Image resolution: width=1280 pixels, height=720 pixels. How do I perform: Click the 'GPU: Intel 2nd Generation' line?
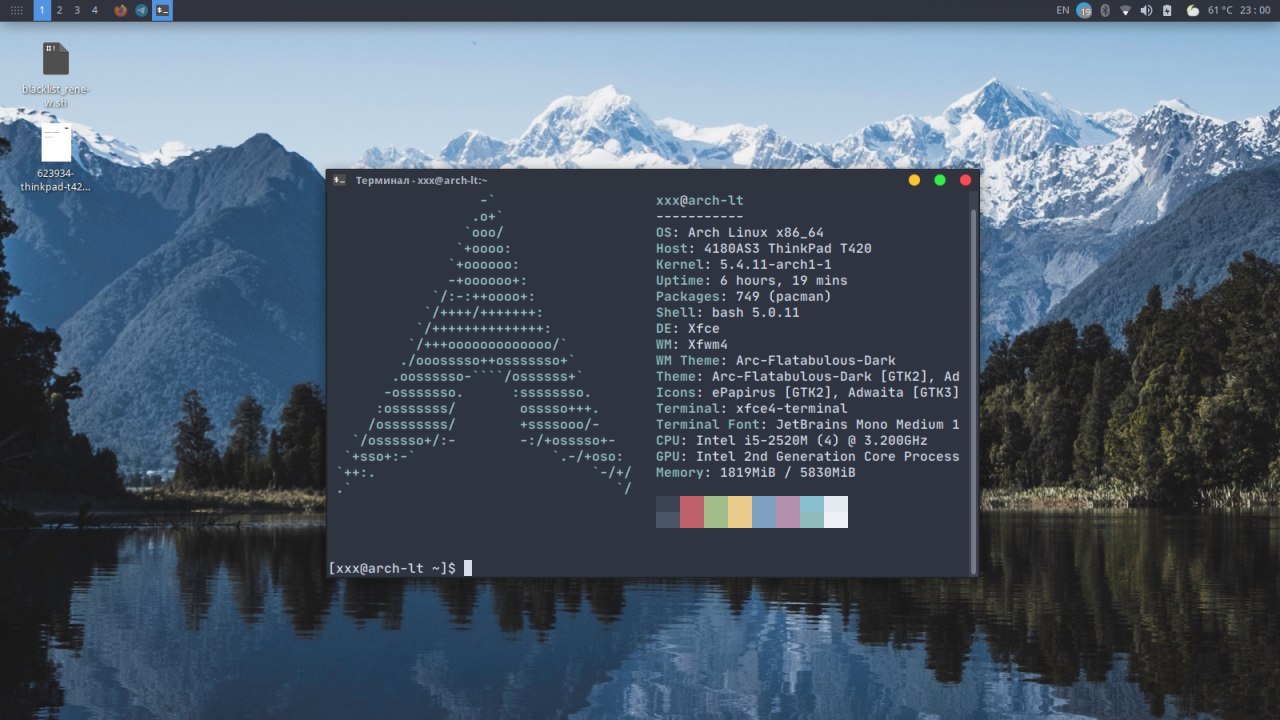(x=808, y=456)
